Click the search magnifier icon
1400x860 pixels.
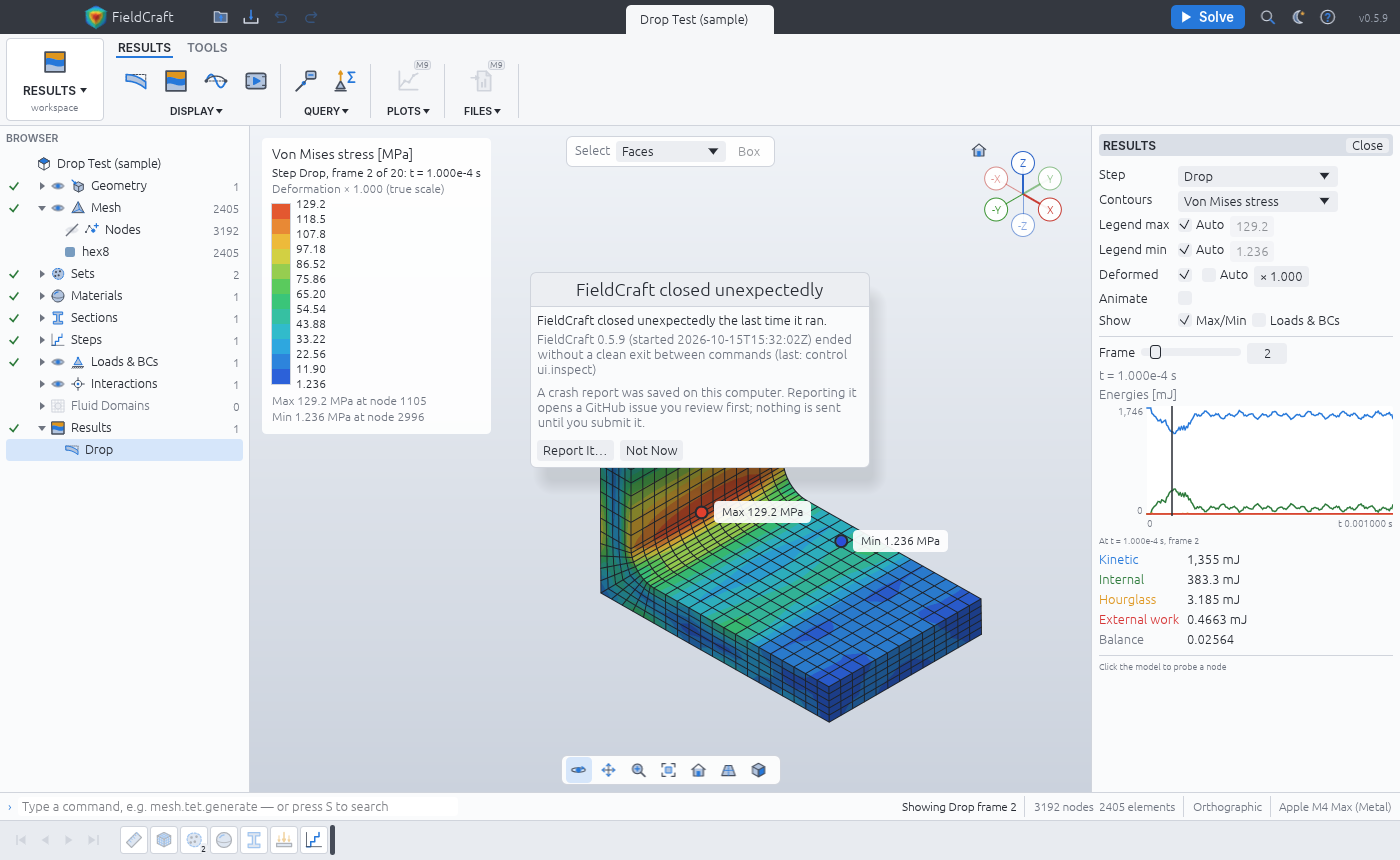(x=1267, y=17)
